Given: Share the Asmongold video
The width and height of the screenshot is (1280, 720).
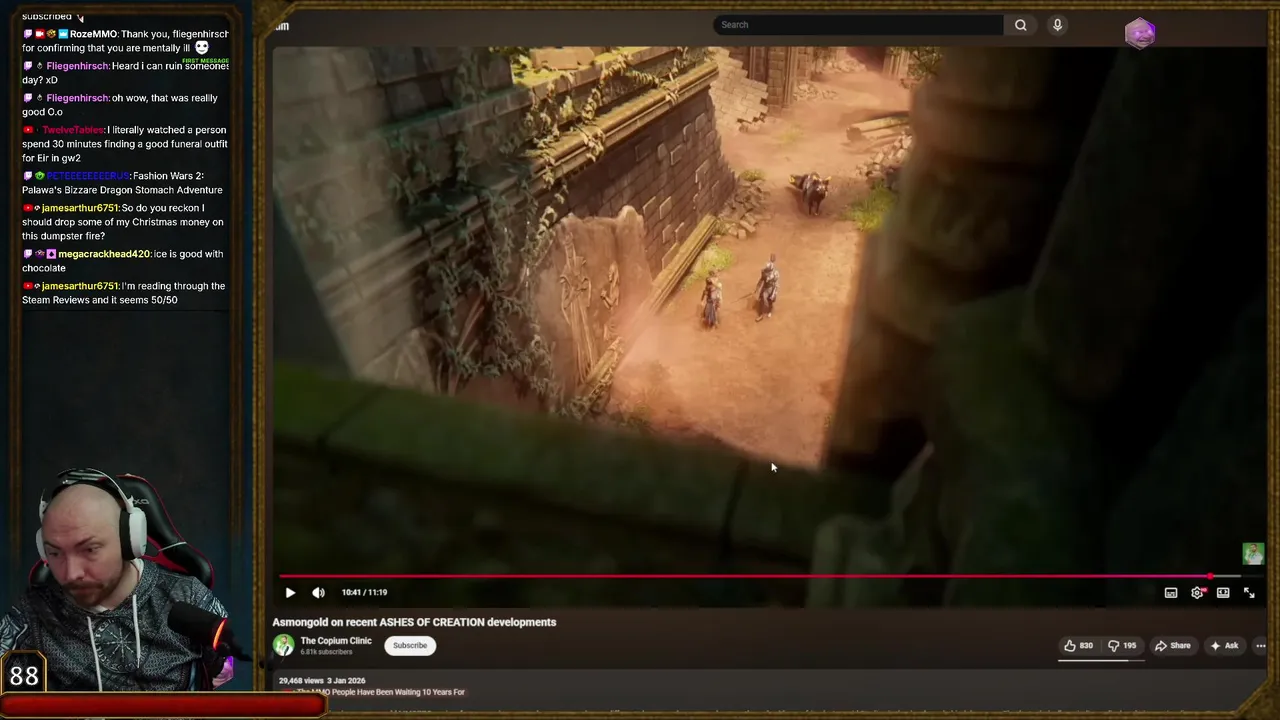Looking at the screenshot, I should click(1173, 646).
